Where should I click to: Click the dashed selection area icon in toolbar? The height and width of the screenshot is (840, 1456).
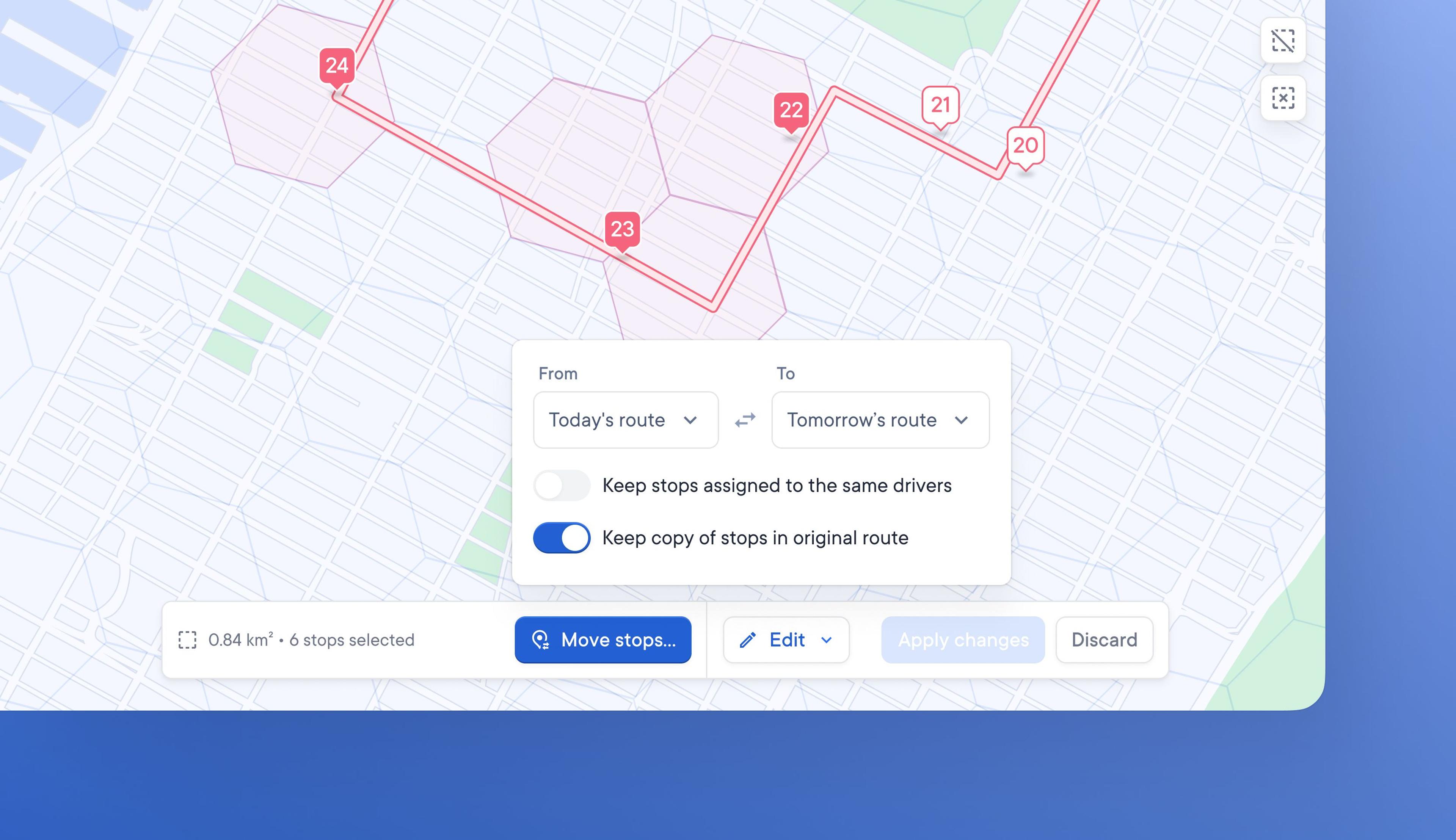[188, 640]
